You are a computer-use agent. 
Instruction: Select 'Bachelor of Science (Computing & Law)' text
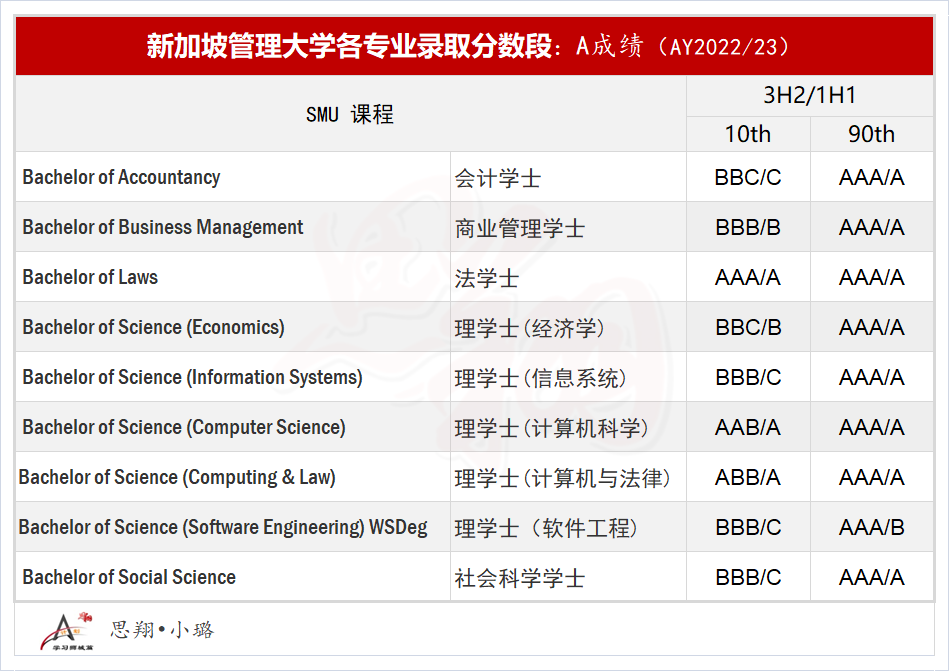click(x=177, y=477)
